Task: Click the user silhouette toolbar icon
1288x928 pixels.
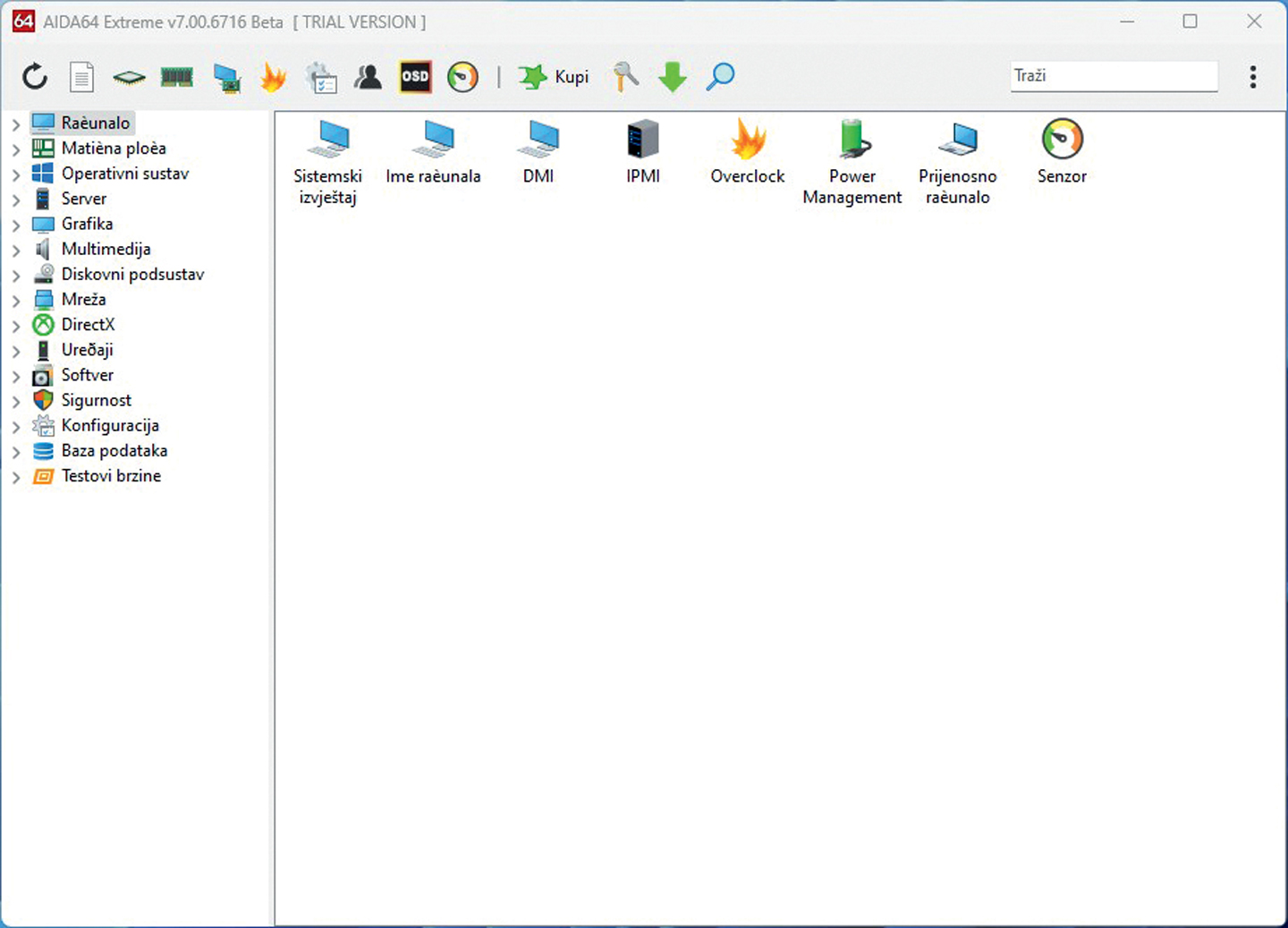Action: tap(368, 77)
